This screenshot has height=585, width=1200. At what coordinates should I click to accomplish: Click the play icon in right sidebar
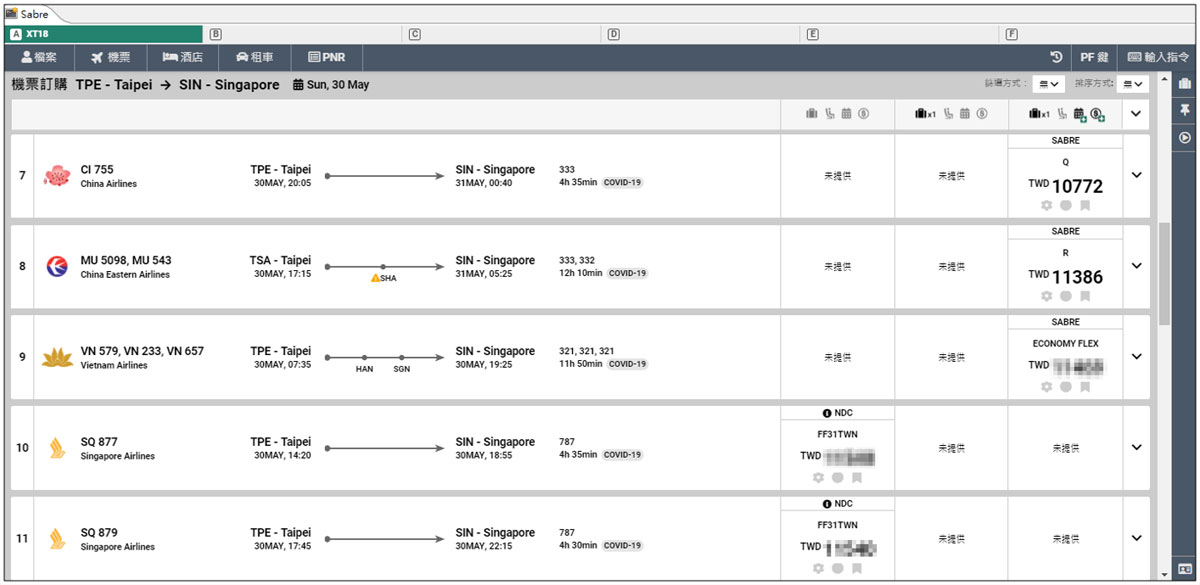(x=1185, y=138)
